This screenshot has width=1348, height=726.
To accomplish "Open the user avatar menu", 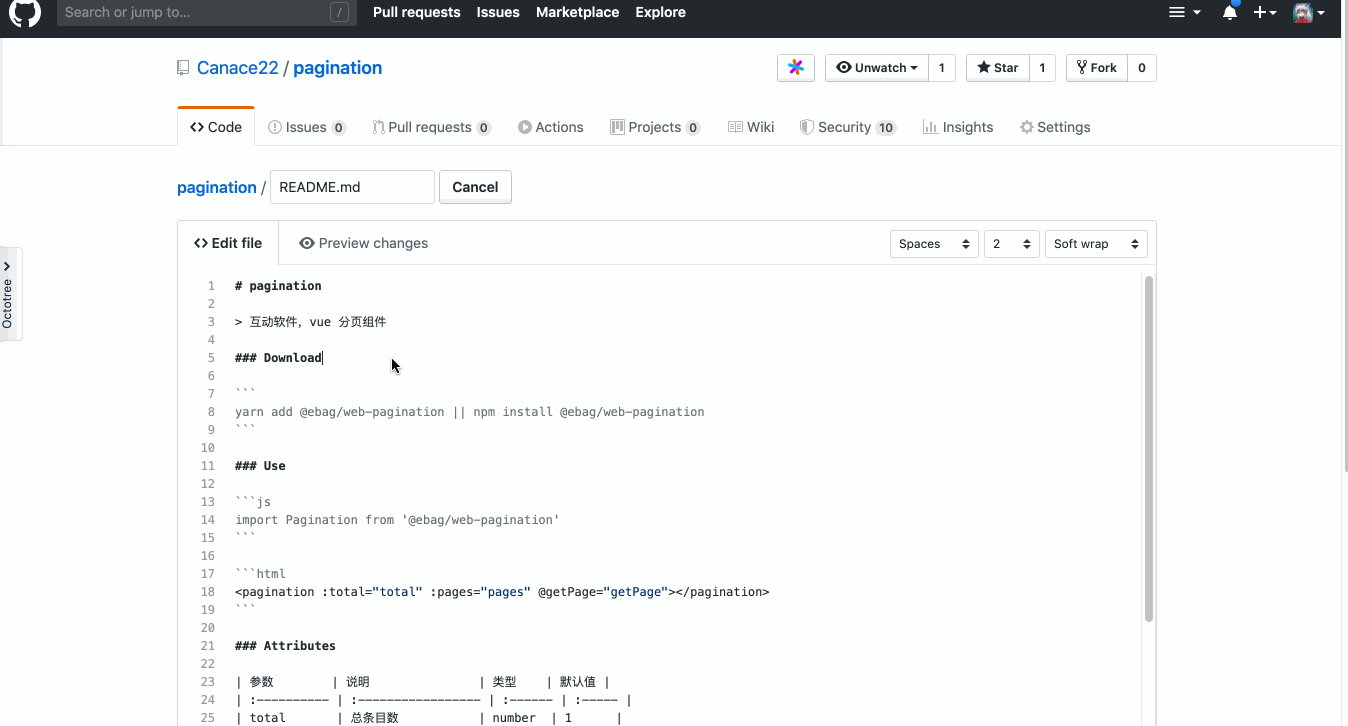I will 1309,12.
